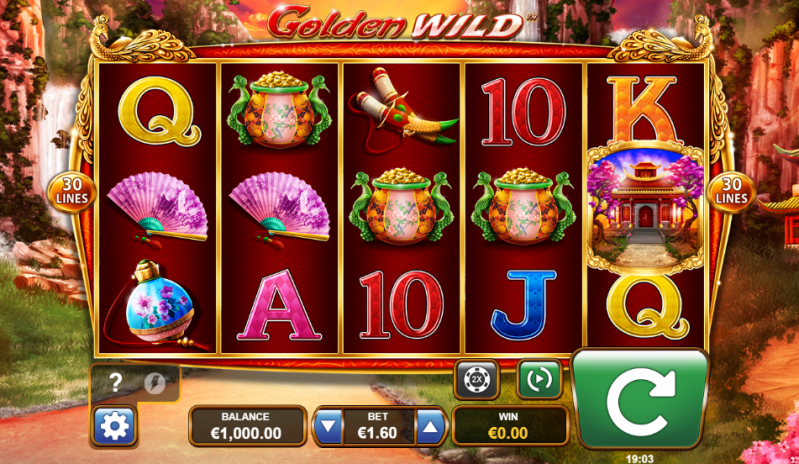Decrease the bet with the down arrow
Viewport: 799px width, 464px height.
click(x=328, y=426)
